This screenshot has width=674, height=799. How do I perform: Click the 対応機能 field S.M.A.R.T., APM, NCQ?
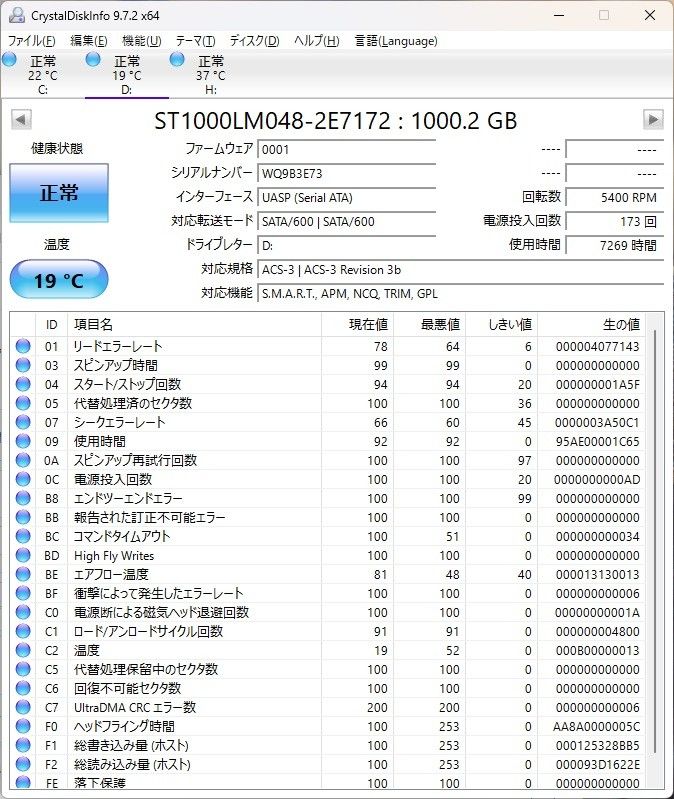(461, 294)
